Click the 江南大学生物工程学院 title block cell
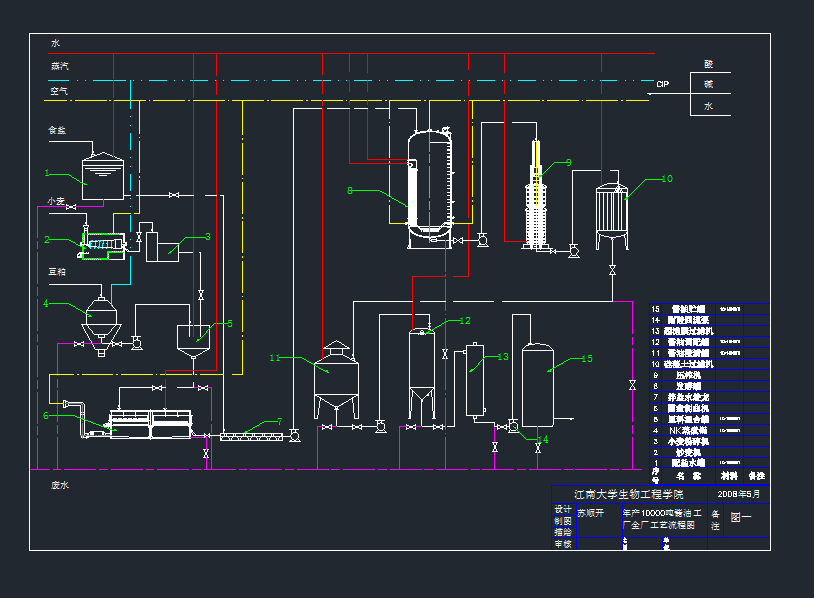Viewport: 814px width, 598px height. 629,494
